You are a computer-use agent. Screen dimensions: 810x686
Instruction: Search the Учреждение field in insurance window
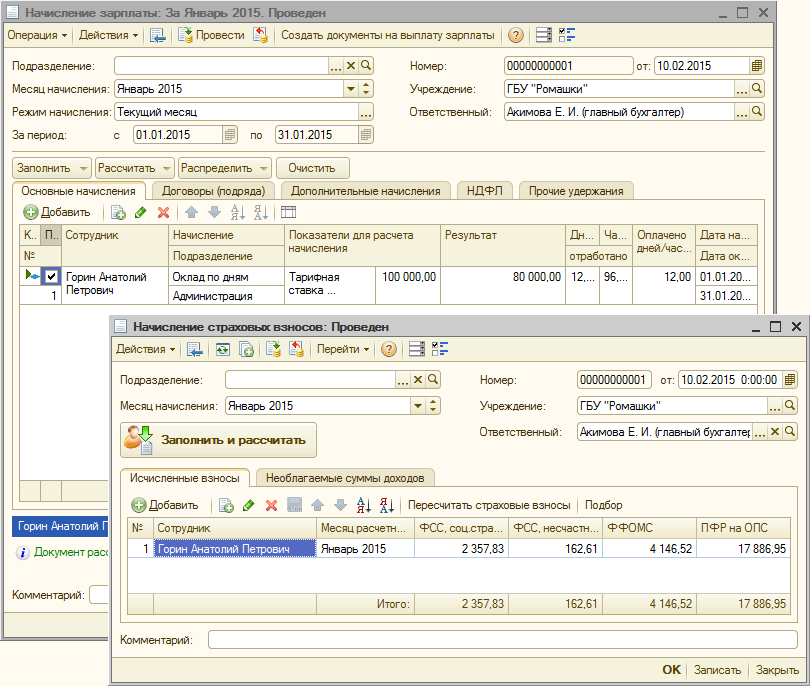[x=789, y=406]
